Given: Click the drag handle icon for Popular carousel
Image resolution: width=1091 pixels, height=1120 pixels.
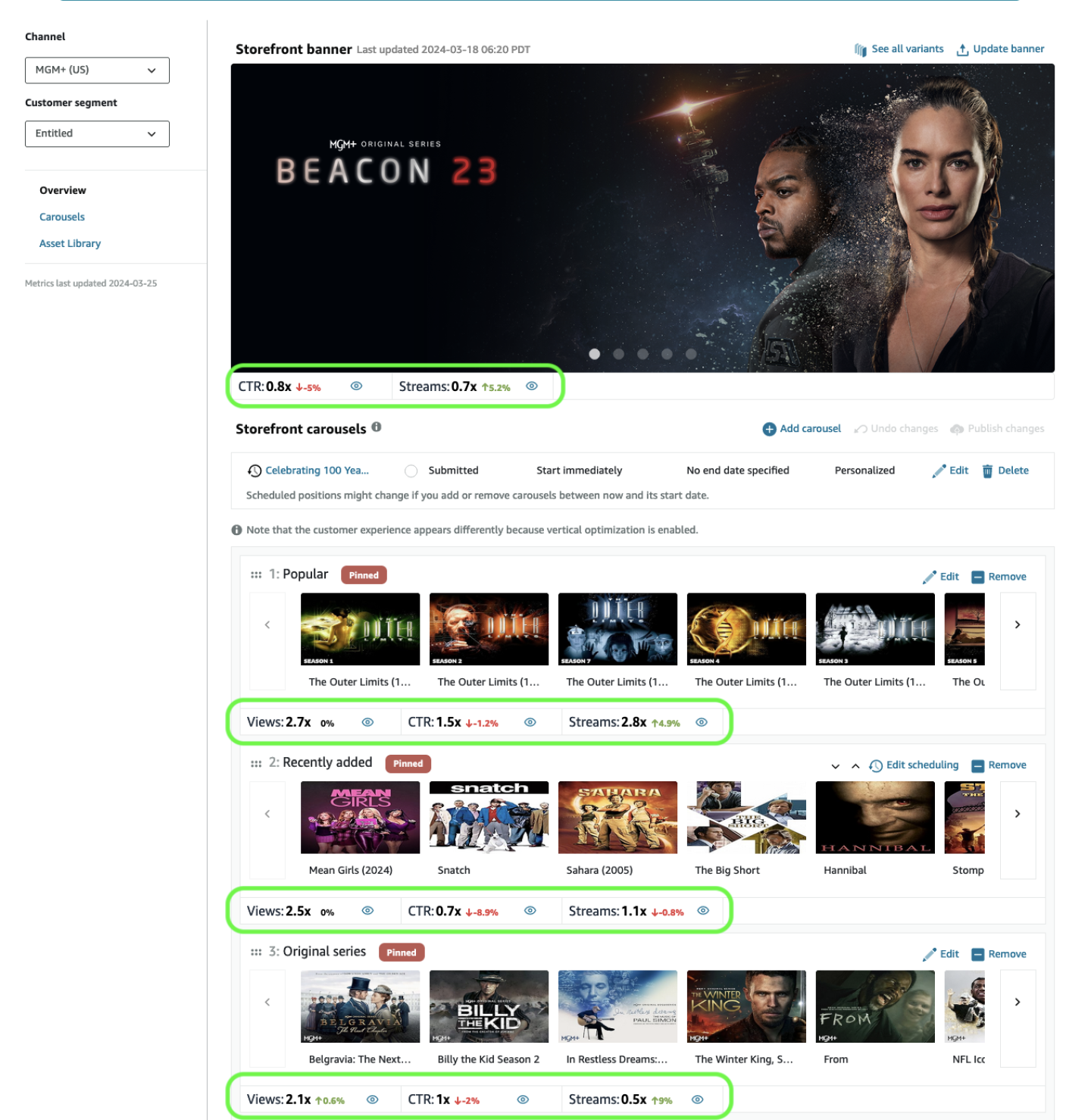Looking at the screenshot, I should (x=256, y=575).
